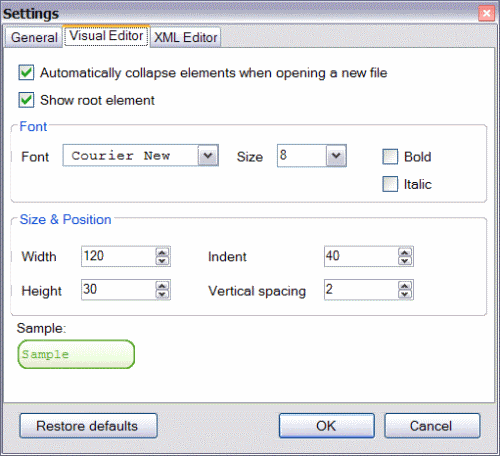Increase Vertical spacing with up arrow
The height and width of the screenshot is (456, 500).
405,286
